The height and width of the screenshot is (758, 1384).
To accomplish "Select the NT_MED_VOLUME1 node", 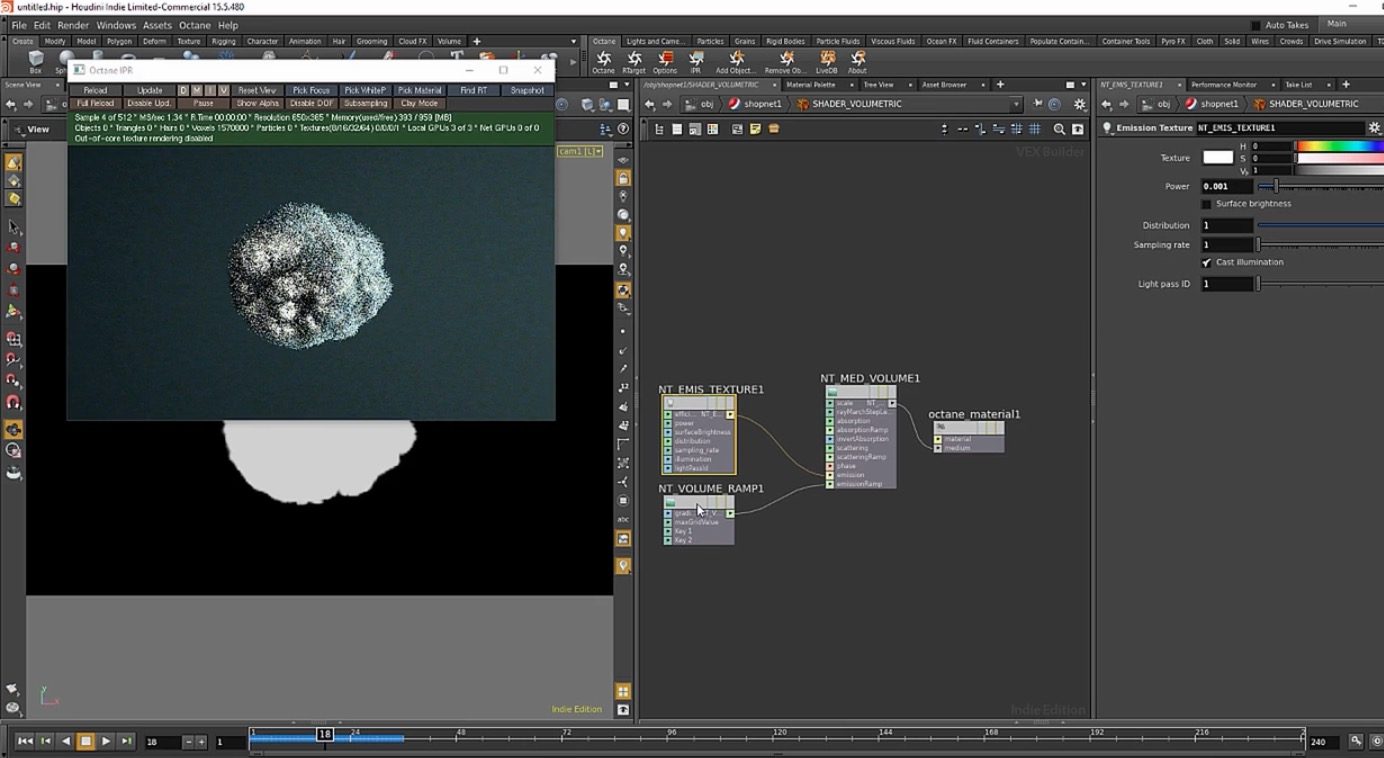I will [x=861, y=437].
